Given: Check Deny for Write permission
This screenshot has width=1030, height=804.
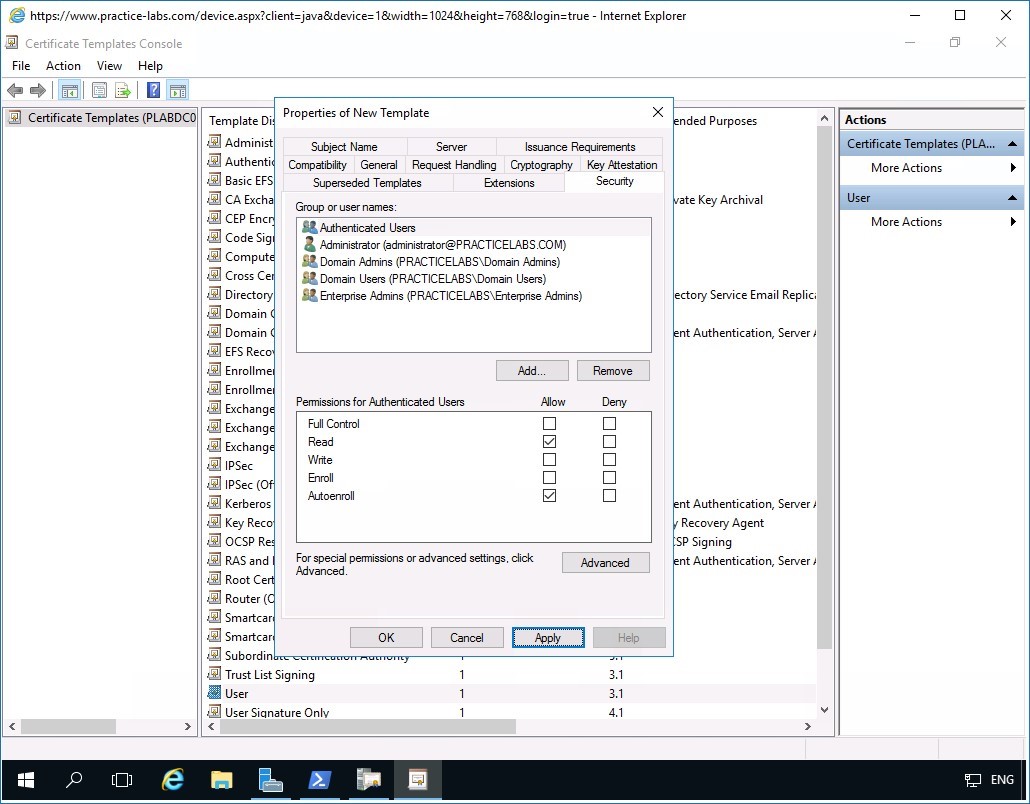Looking at the screenshot, I should pos(610,460).
